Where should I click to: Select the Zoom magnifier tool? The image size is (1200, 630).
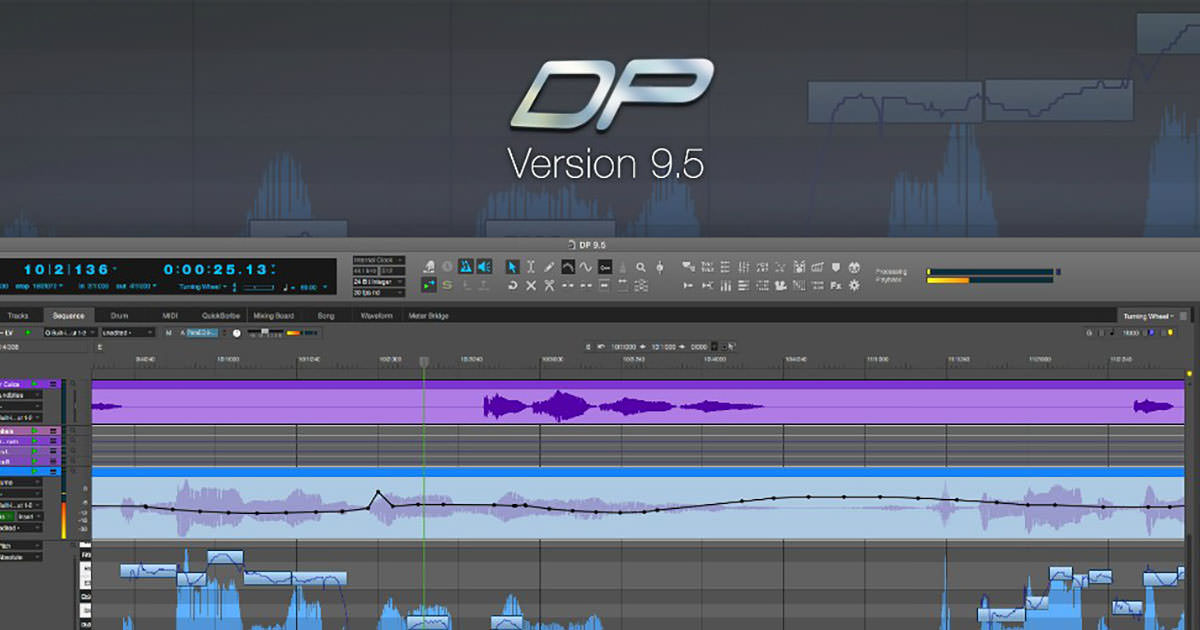641,267
